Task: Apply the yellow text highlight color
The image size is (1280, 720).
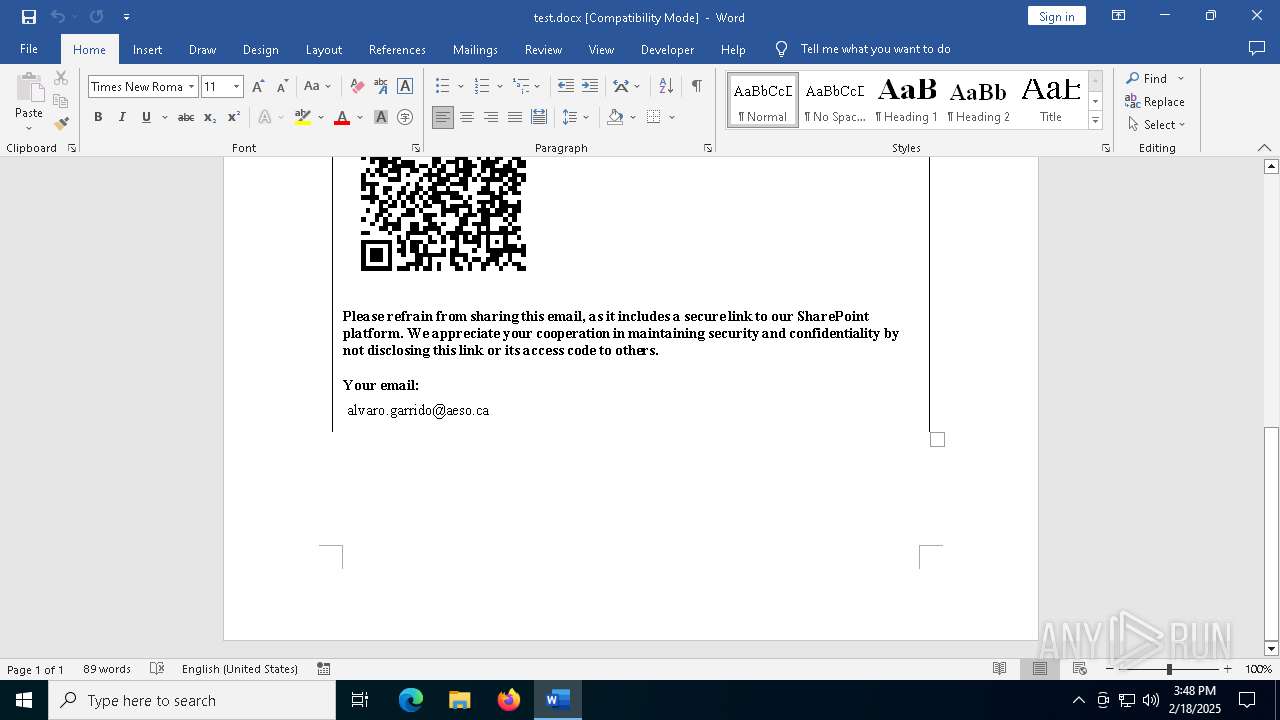Action: click(303, 117)
